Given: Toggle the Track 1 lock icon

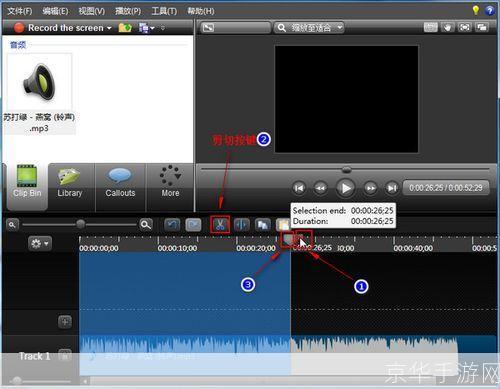Looking at the screenshot, I should point(65,355).
